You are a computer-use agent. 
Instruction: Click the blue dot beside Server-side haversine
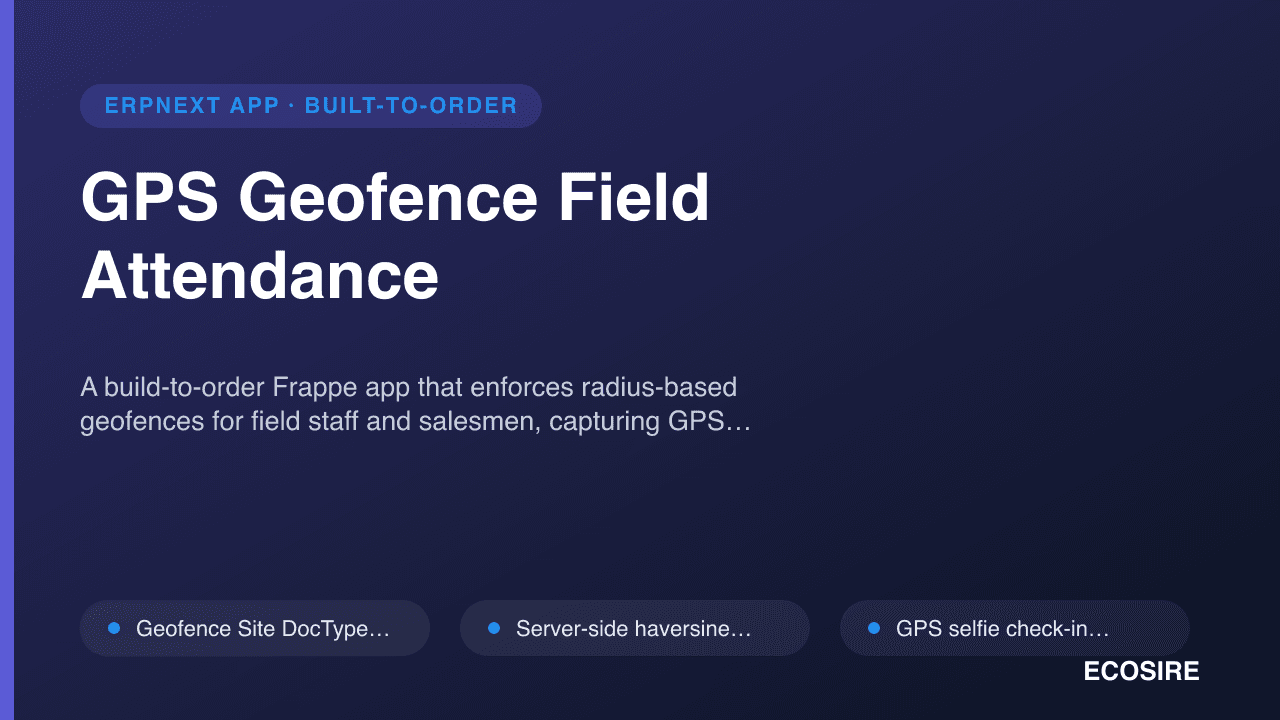pyautogui.click(x=494, y=628)
